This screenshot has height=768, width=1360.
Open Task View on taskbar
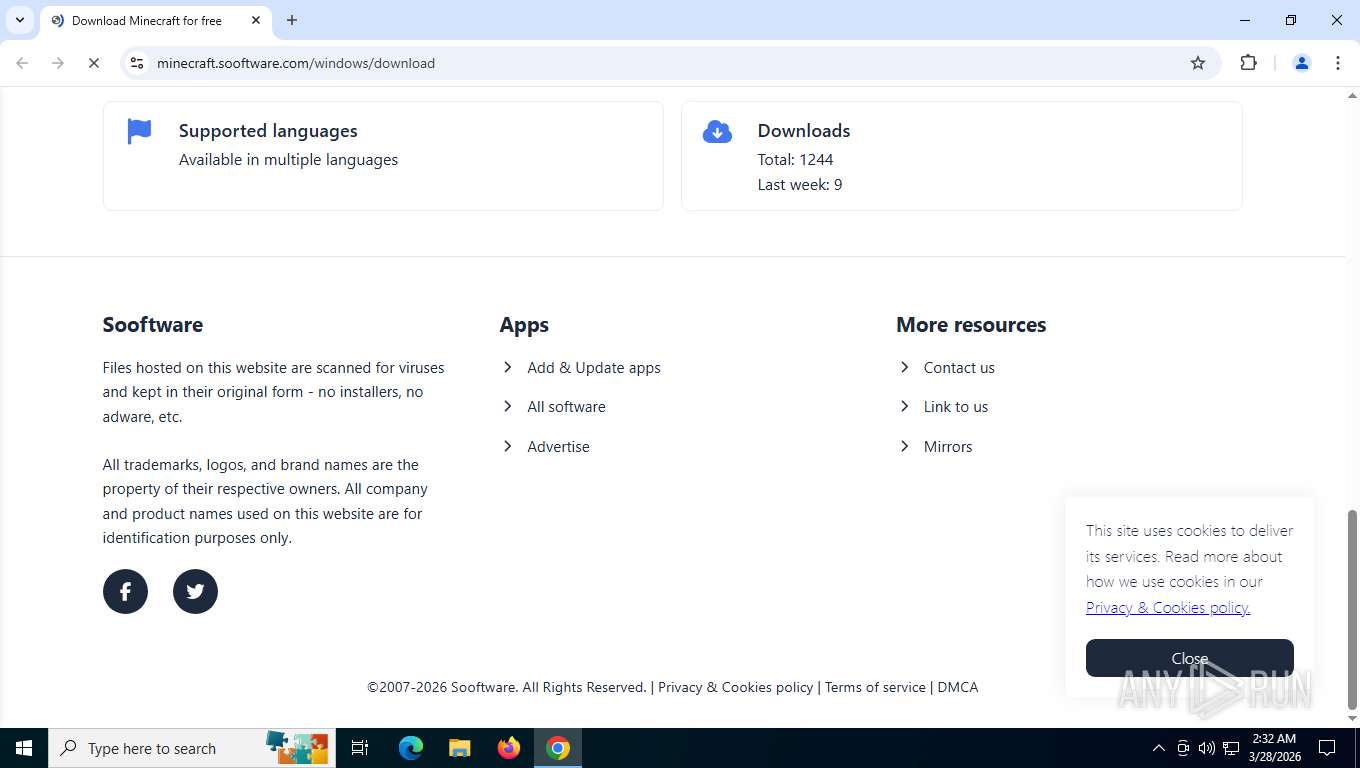(360, 748)
